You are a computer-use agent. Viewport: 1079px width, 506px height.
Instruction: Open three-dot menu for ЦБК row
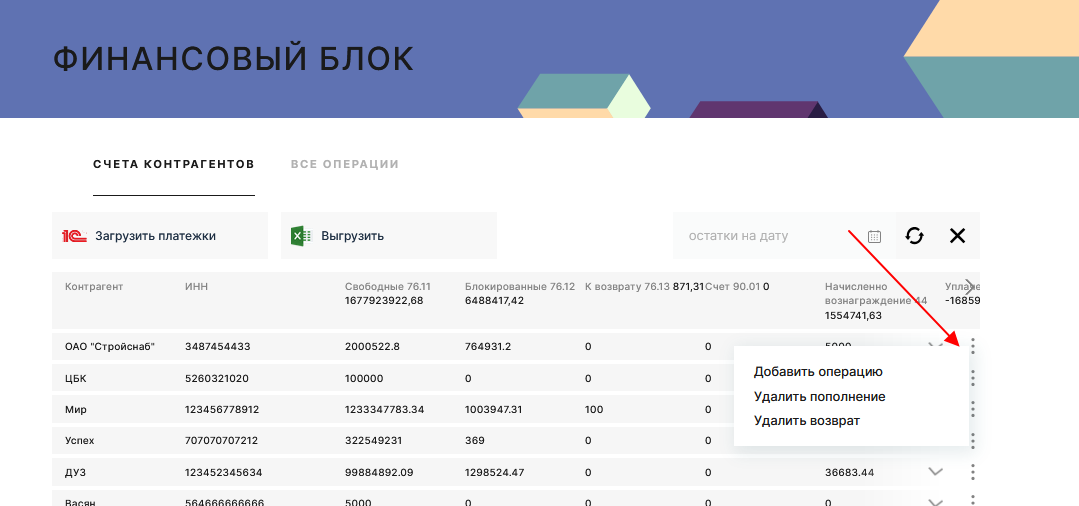[972, 378]
